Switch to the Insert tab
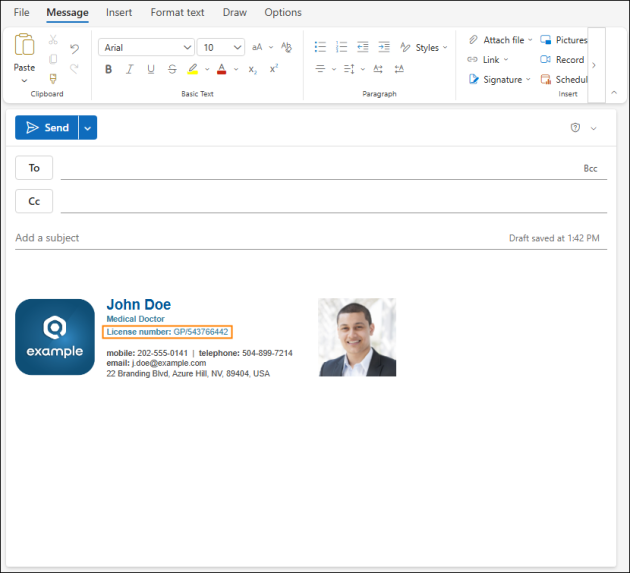 (x=119, y=12)
